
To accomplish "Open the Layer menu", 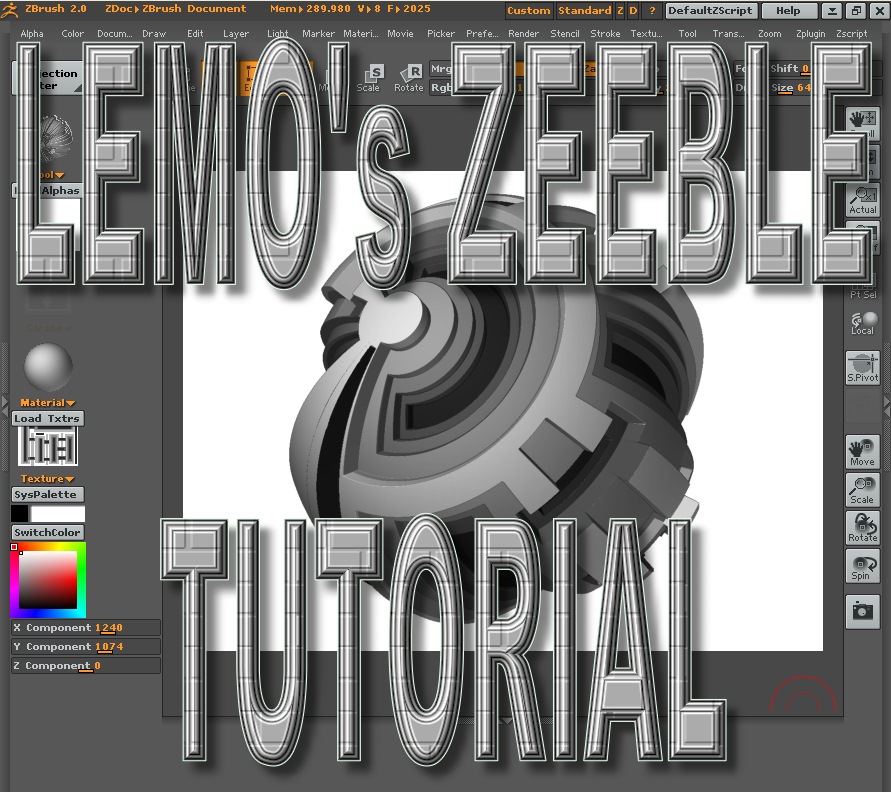I will pos(236,34).
